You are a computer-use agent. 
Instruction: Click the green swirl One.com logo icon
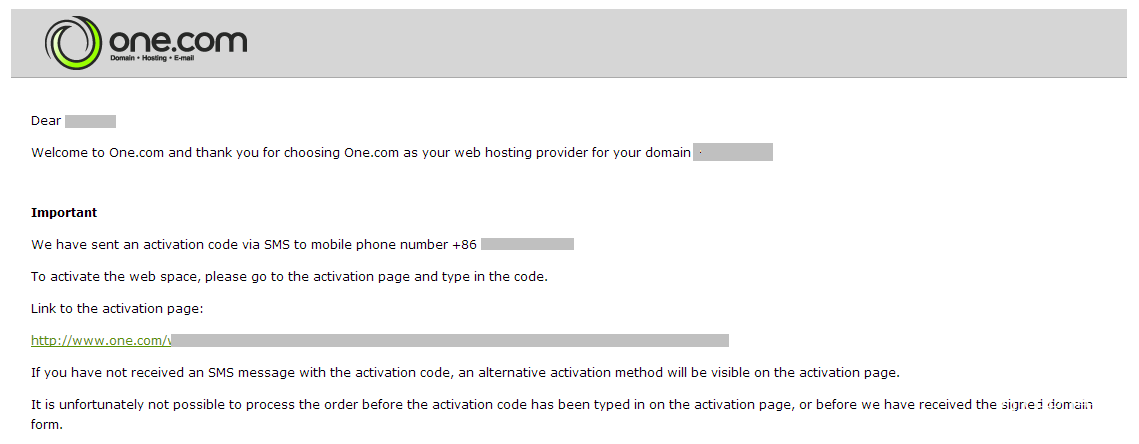pos(73,43)
